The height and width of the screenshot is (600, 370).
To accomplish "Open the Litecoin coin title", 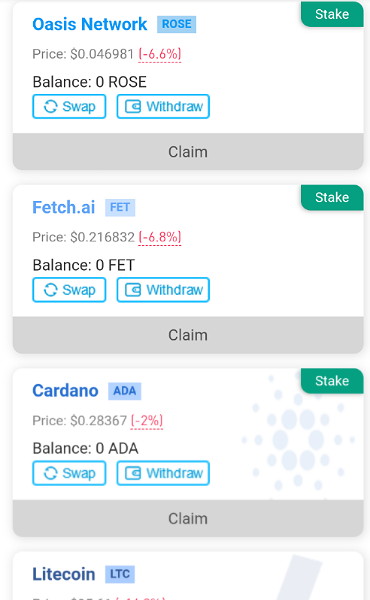I will (64, 574).
